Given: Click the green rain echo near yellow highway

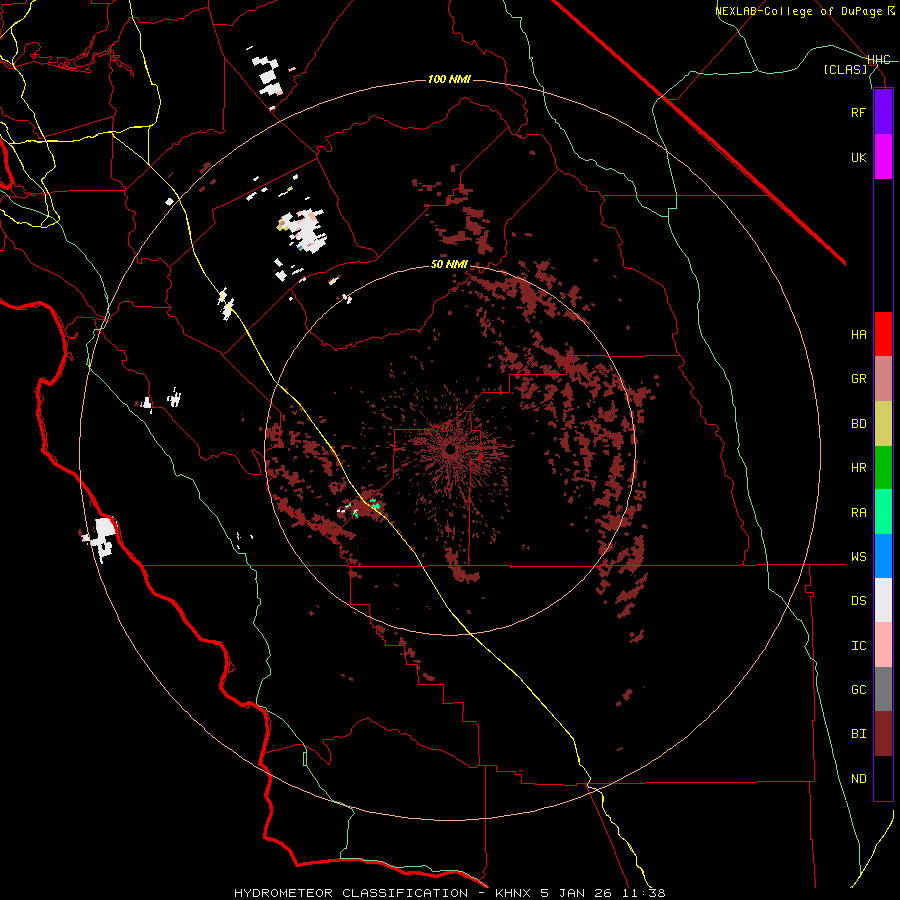Looking at the screenshot, I should [375, 505].
